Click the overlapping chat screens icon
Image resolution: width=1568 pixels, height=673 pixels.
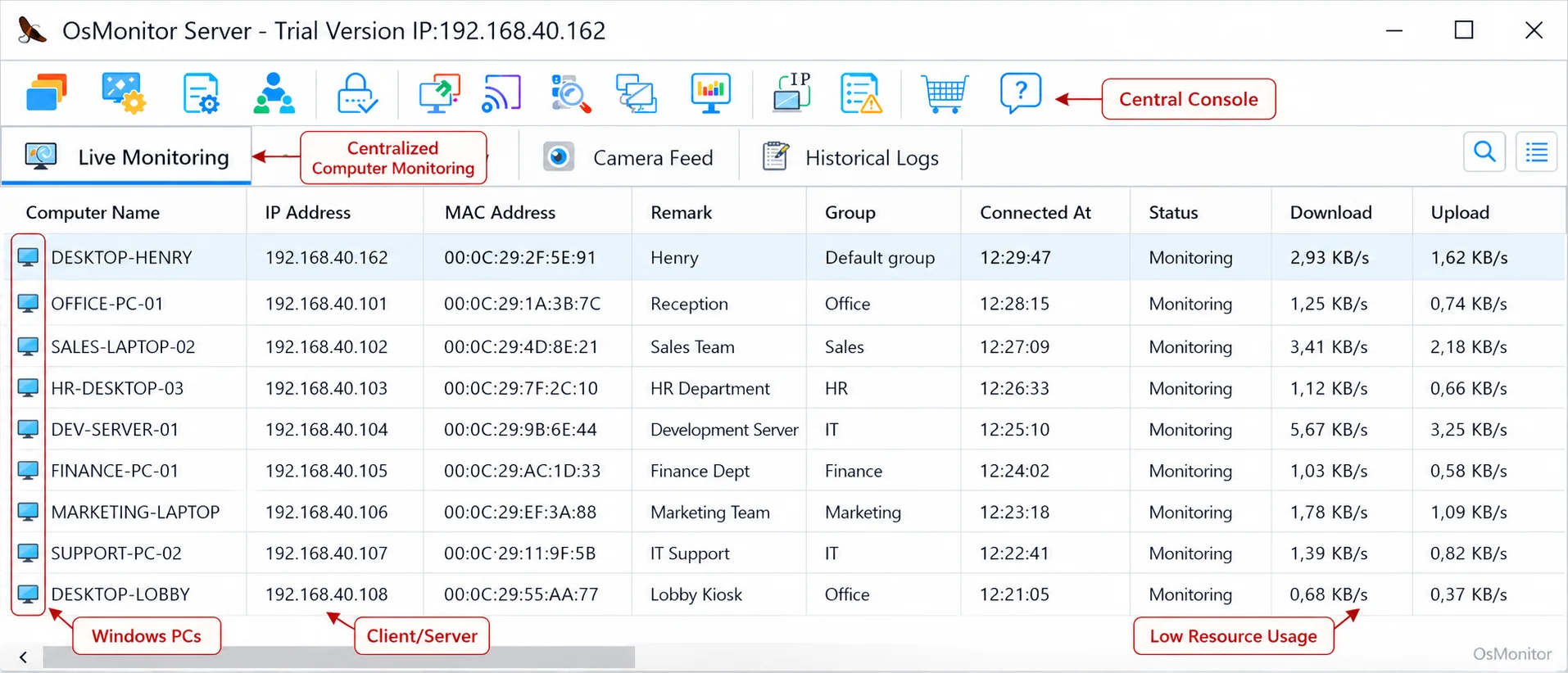(x=637, y=93)
